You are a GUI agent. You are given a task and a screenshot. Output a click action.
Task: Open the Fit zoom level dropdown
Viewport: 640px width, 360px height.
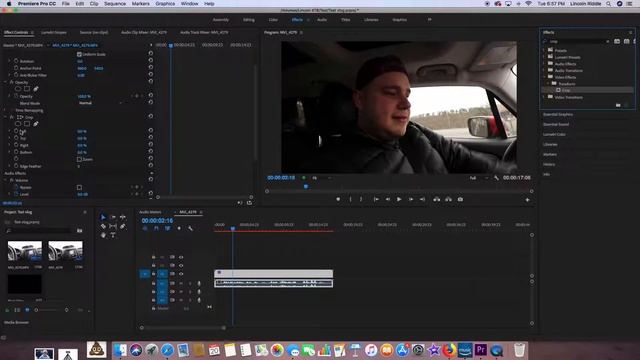coord(321,178)
